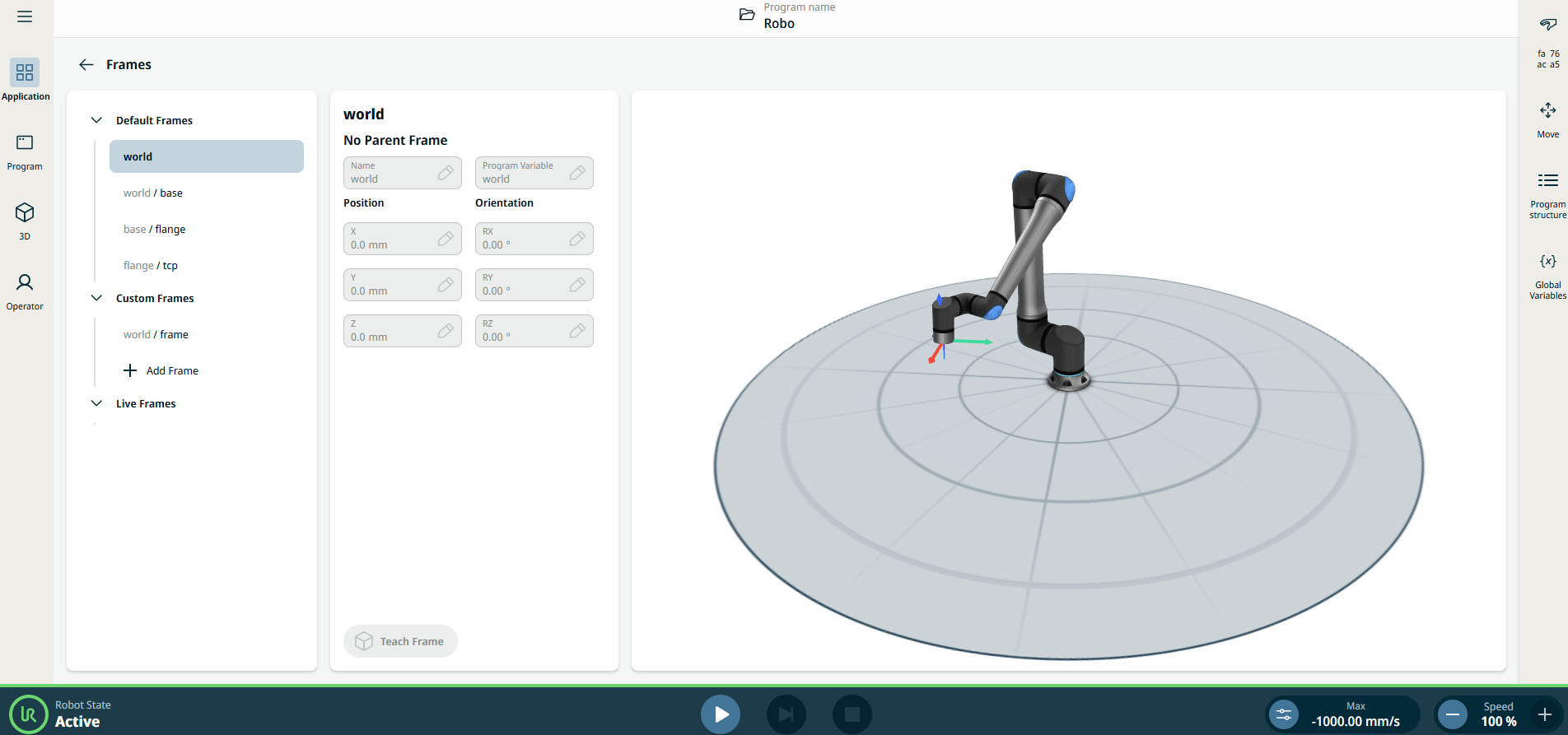Collapse the Custom Frames section
The height and width of the screenshot is (735, 1568).
96,298
